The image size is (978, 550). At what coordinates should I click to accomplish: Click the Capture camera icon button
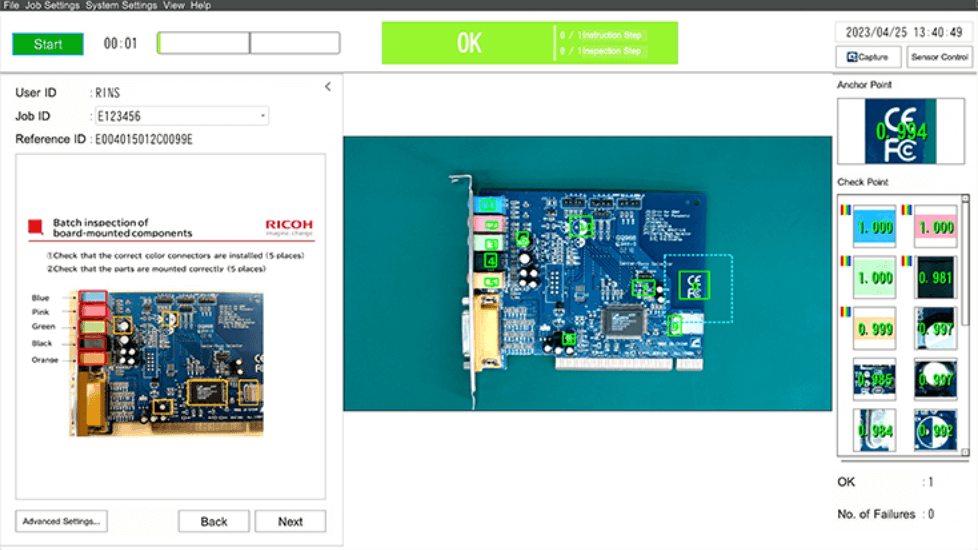point(868,57)
